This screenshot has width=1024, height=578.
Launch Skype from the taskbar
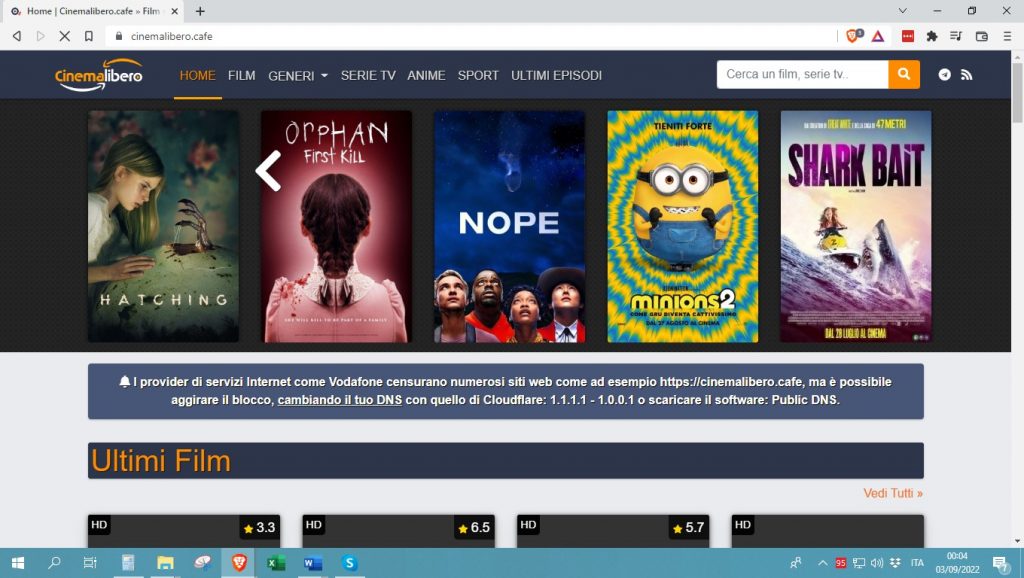click(349, 563)
